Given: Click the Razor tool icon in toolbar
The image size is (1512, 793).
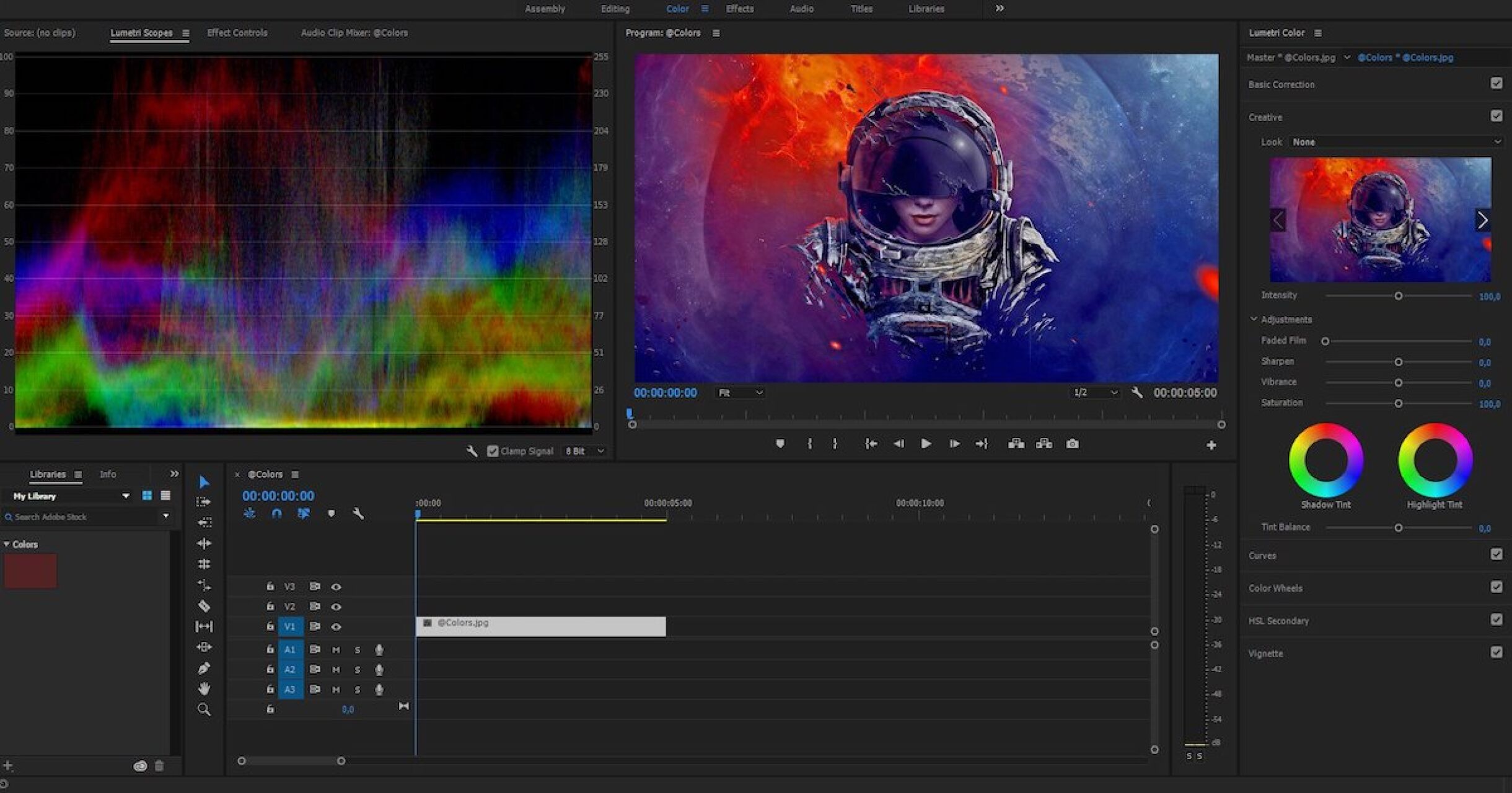Looking at the screenshot, I should pyautogui.click(x=205, y=605).
